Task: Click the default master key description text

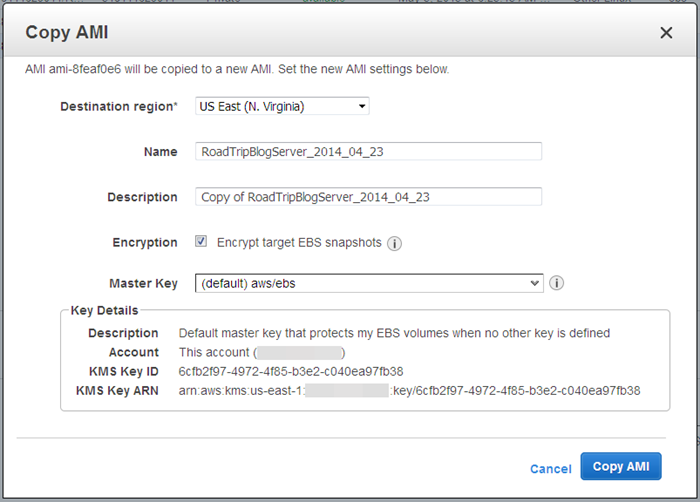Action: point(394,333)
